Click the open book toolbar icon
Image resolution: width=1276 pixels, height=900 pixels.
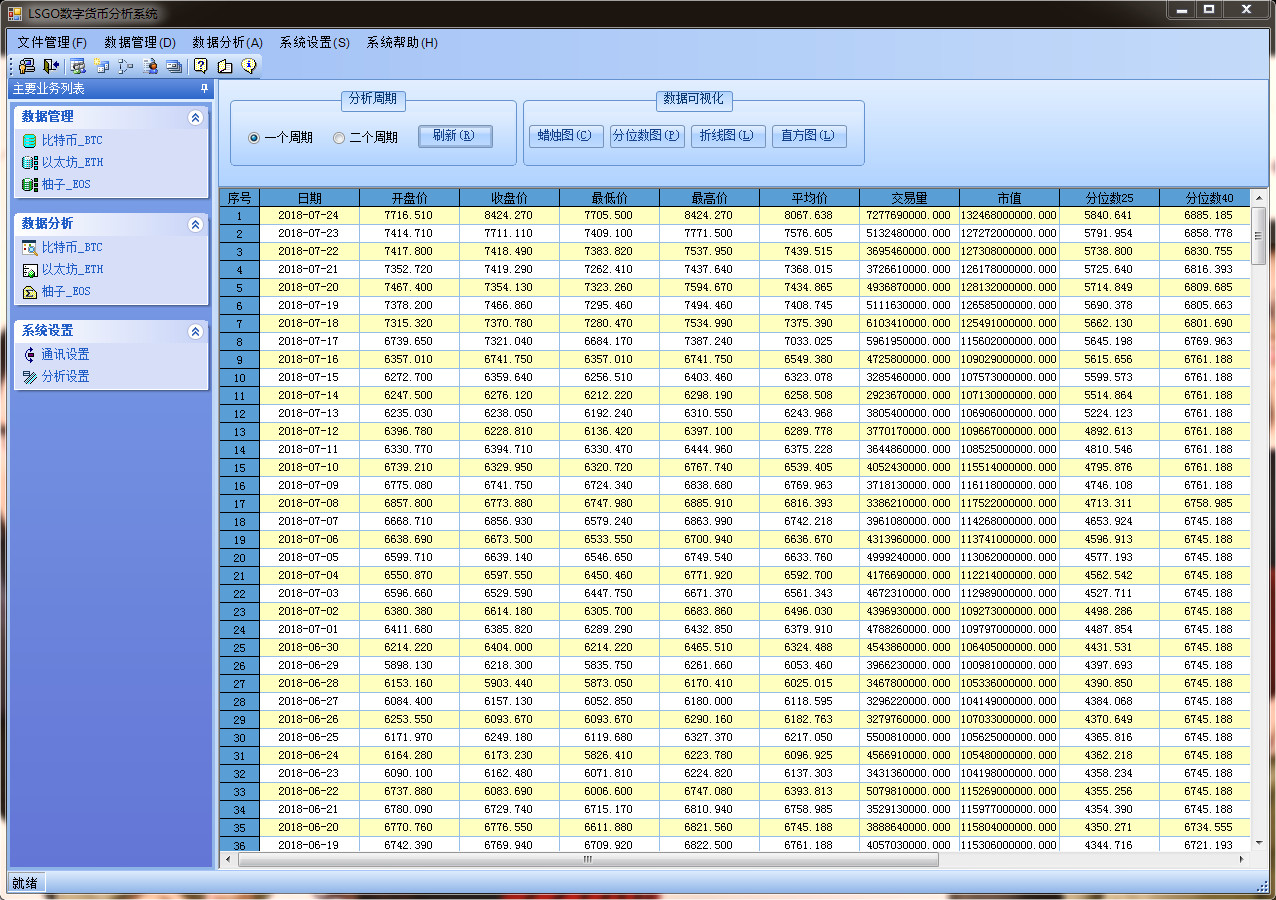(x=225, y=66)
